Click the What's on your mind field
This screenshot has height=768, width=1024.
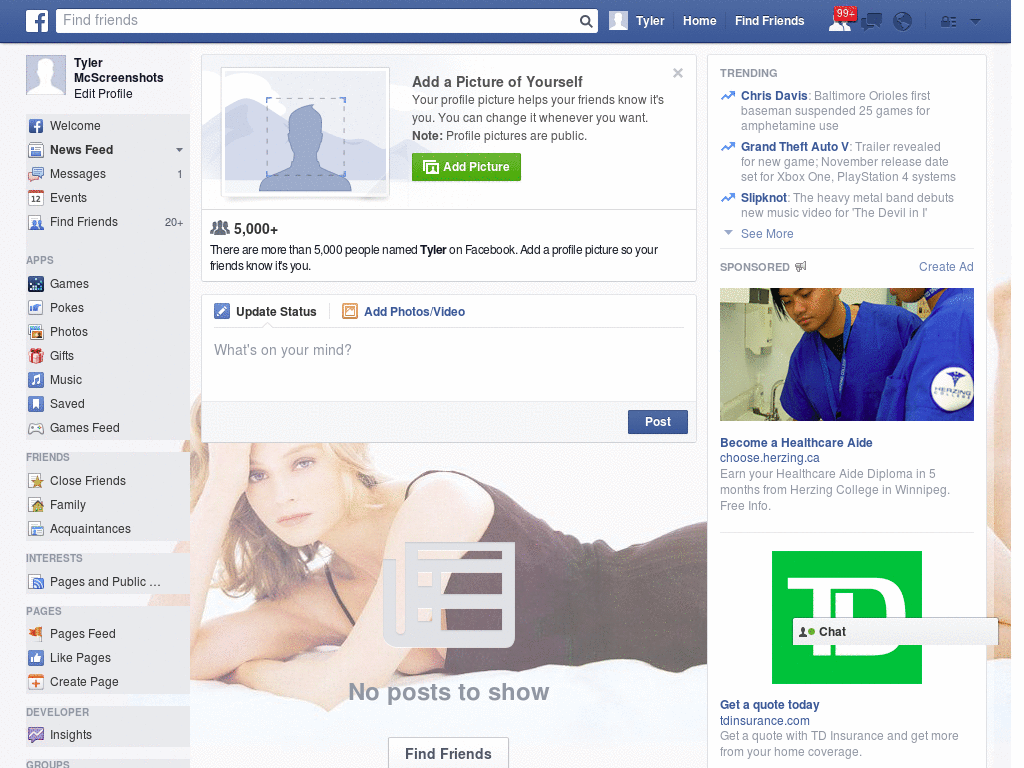pyautogui.click(x=449, y=363)
